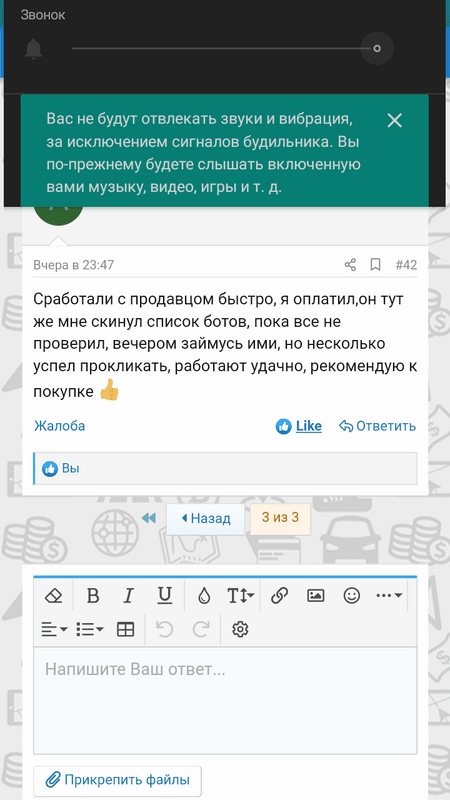
Task: Focus the 'Напишите Ваш ответ...' reply field
Action: coord(225,701)
